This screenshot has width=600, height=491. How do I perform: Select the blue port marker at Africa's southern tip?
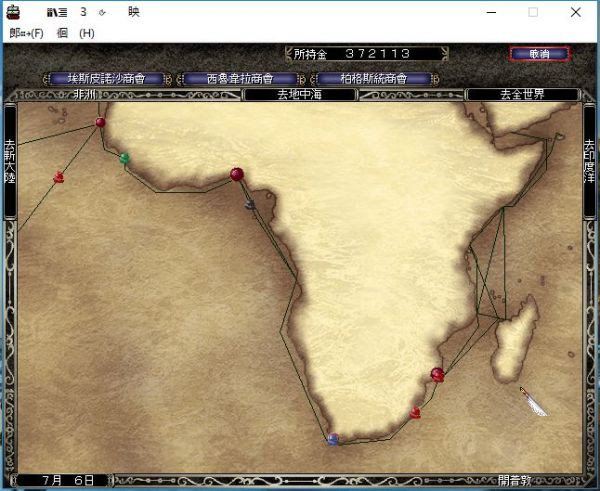pos(332,438)
